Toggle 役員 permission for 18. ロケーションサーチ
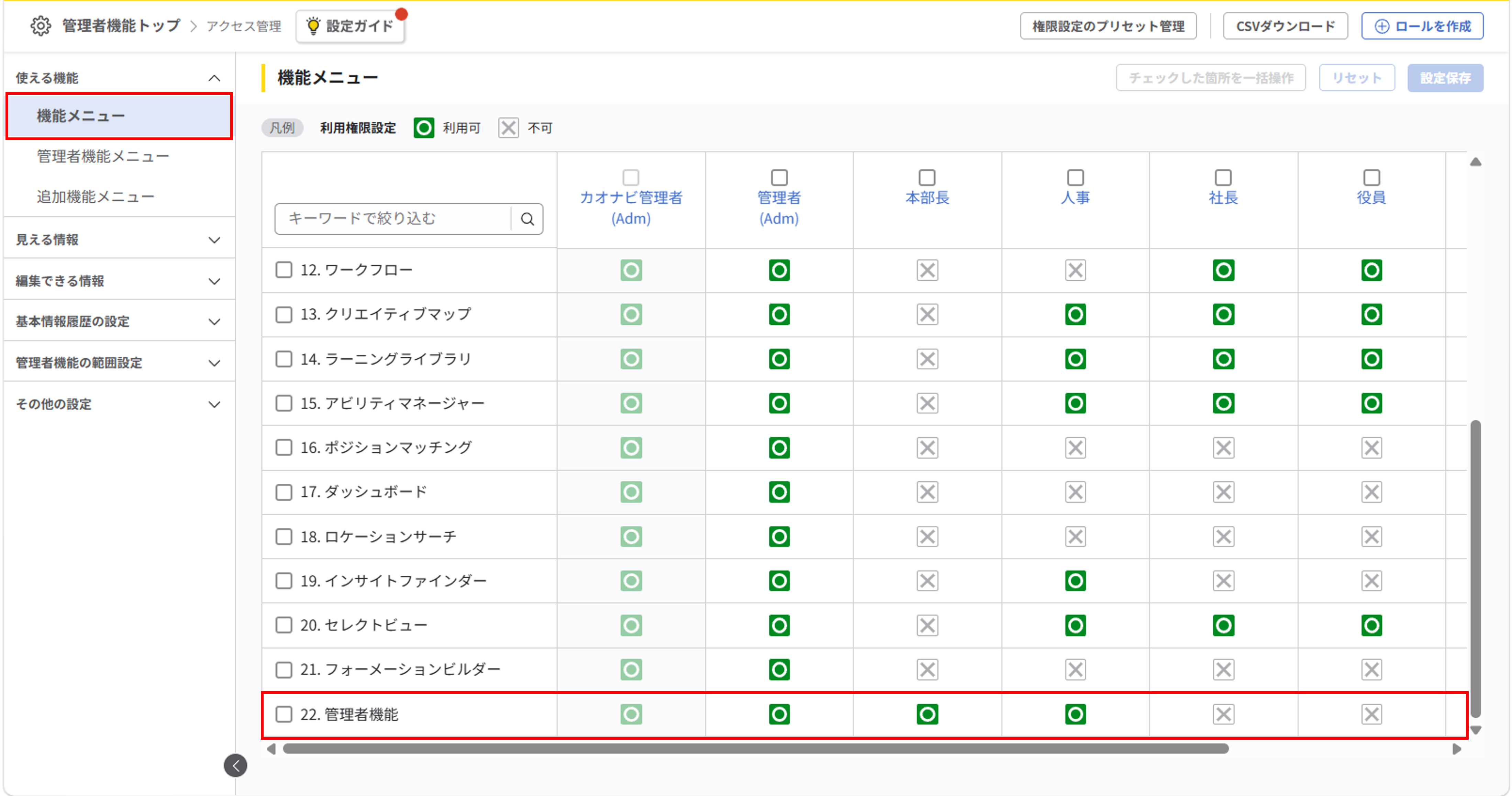This screenshot has height=796, width=1512. click(x=1371, y=537)
